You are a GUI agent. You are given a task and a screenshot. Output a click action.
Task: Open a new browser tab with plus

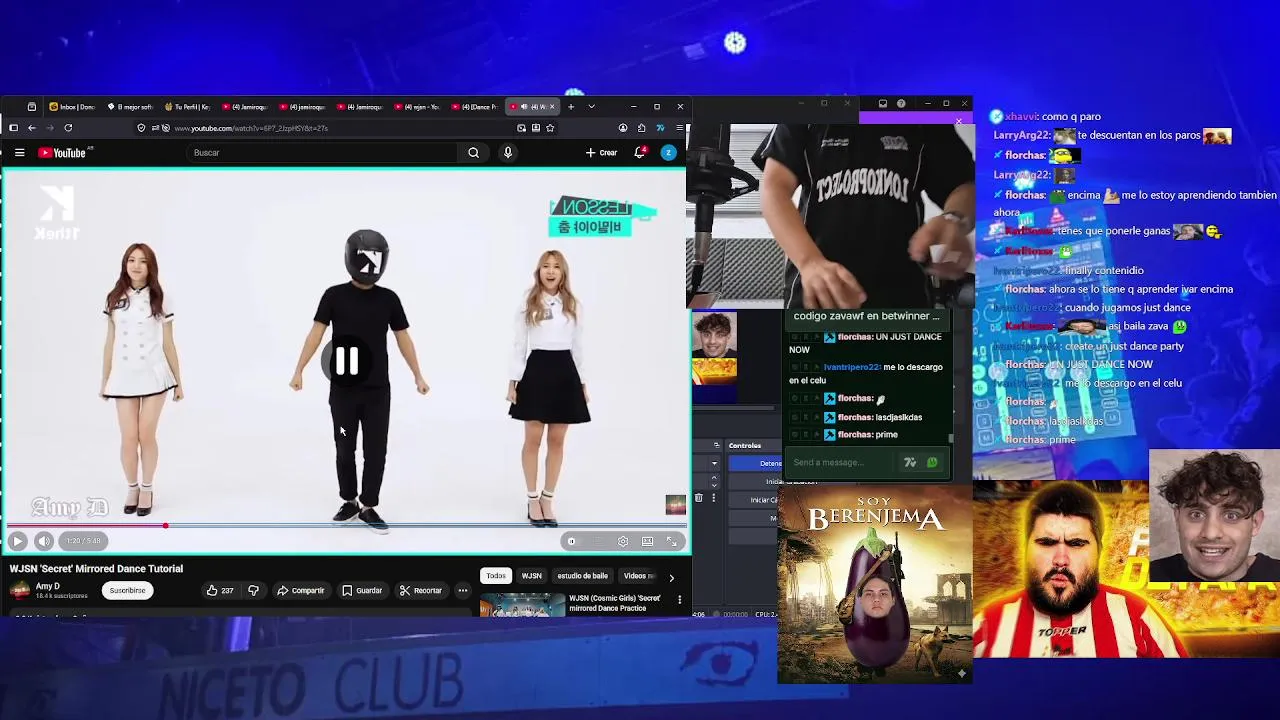pyautogui.click(x=571, y=106)
